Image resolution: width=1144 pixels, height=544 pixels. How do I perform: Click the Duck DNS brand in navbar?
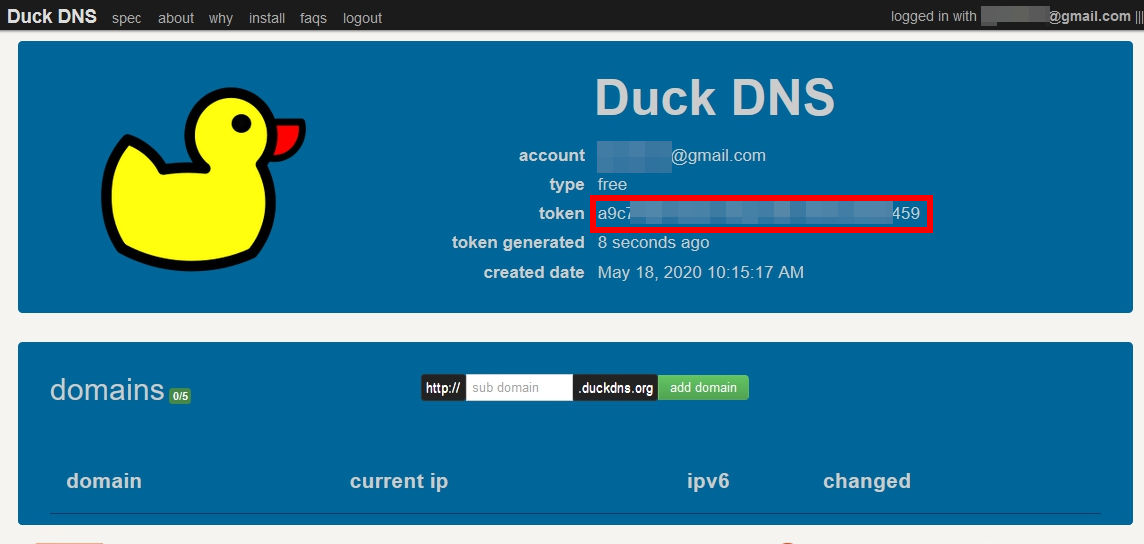pyautogui.click(x=52, y=17)
